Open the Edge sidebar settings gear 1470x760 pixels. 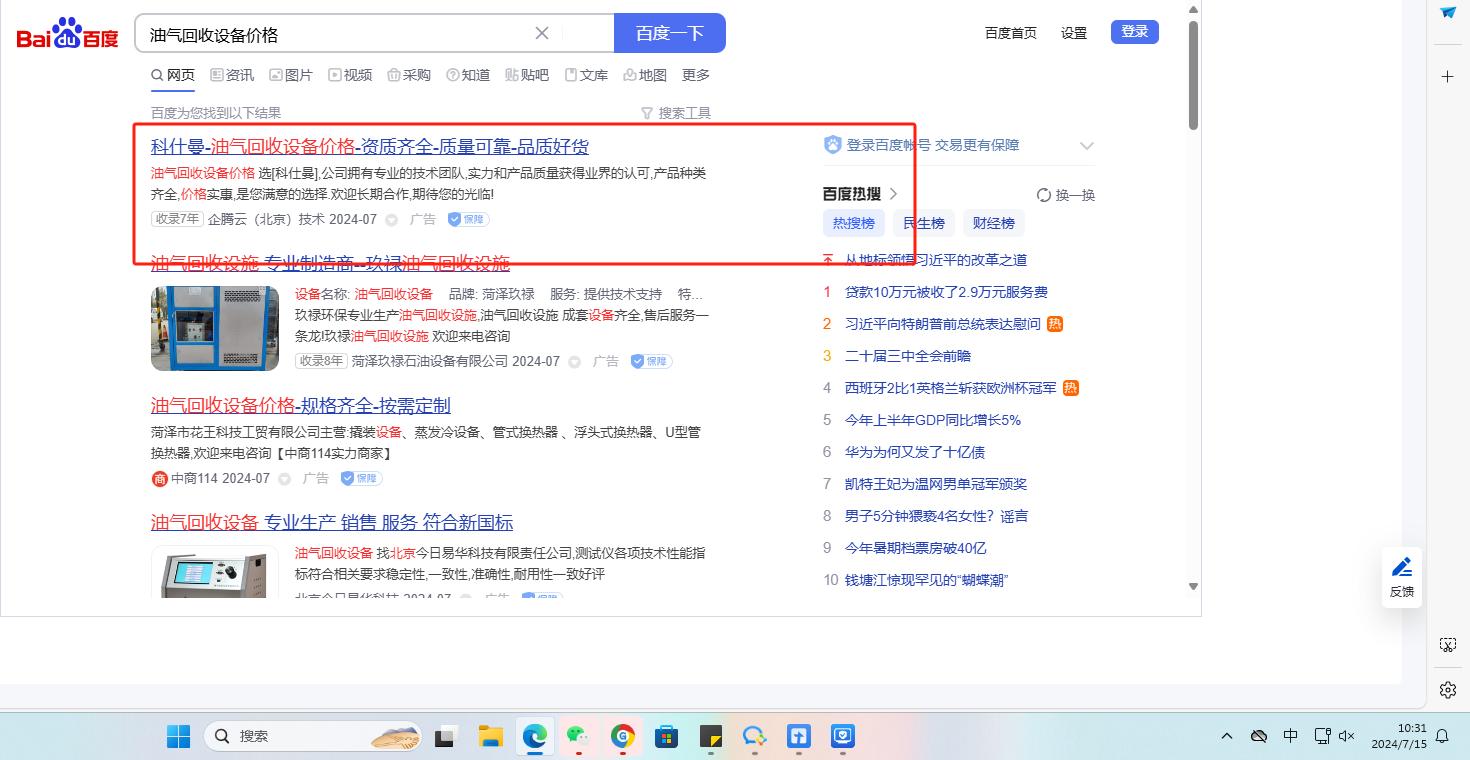(x=1447, y=690)
